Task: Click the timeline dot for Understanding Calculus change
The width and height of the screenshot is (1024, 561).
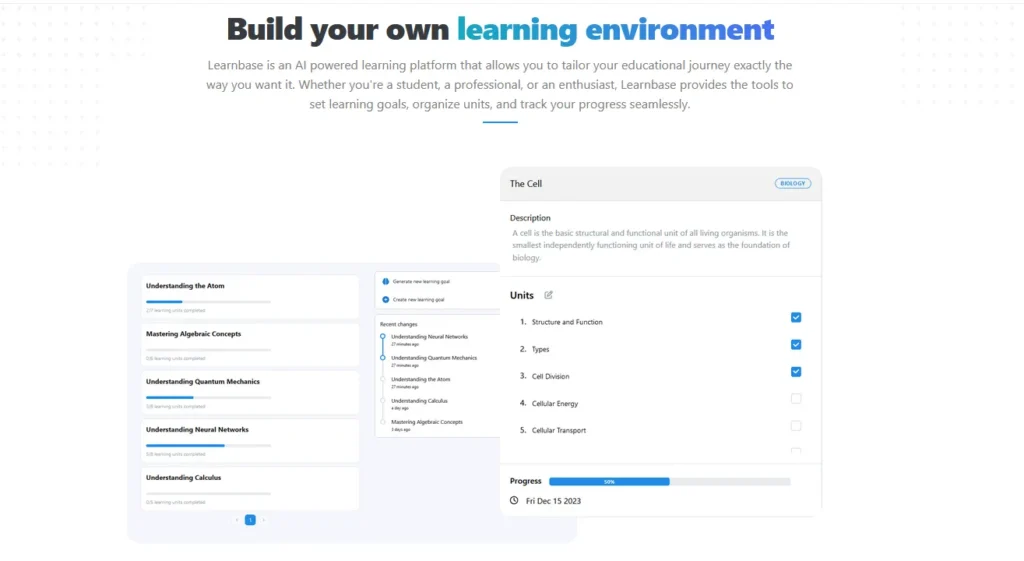Action: click(x=383, y=401)
